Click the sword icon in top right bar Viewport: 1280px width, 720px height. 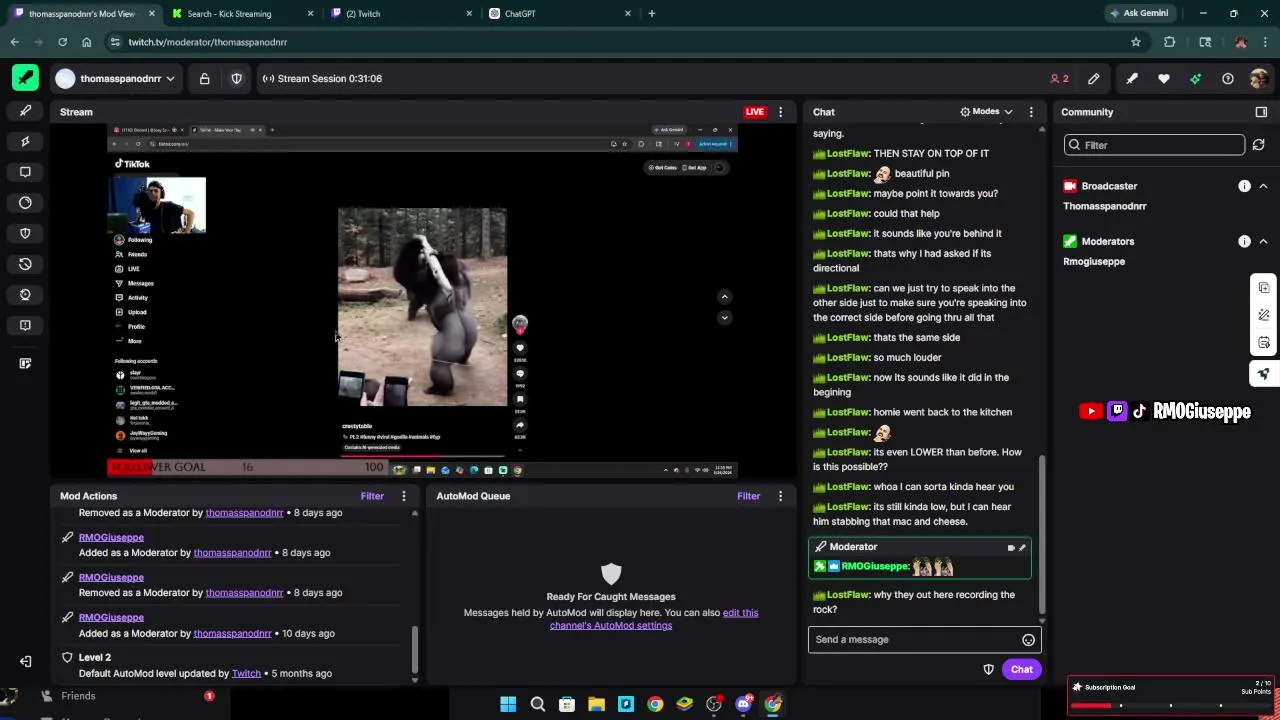(1132, 78)
